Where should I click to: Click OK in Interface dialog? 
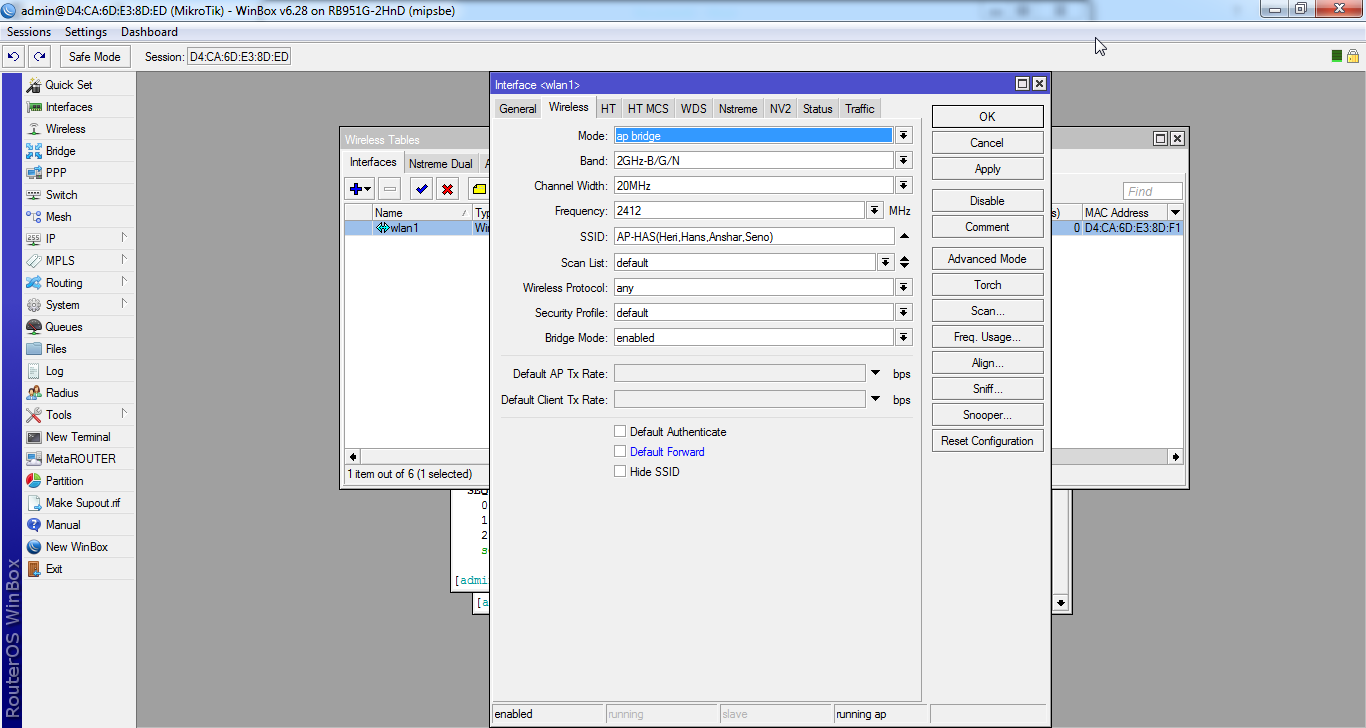[987, 117]
